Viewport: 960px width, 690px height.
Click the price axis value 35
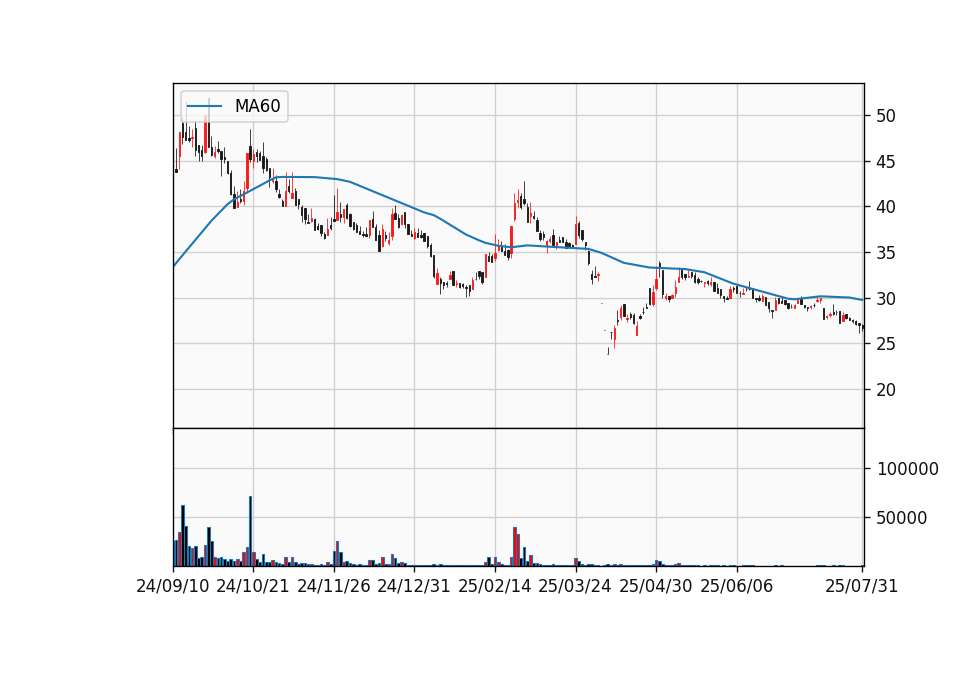[x=885, y=253]
